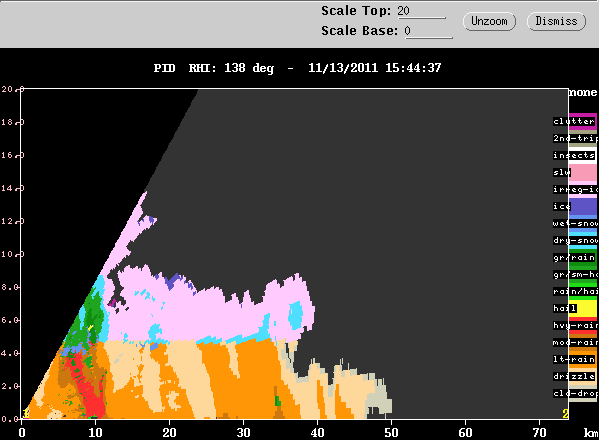Viewport: 599px width, 440px height.
Task: Click the drizzle legend label
Action: pyautogui.click(x=574, y=376)
